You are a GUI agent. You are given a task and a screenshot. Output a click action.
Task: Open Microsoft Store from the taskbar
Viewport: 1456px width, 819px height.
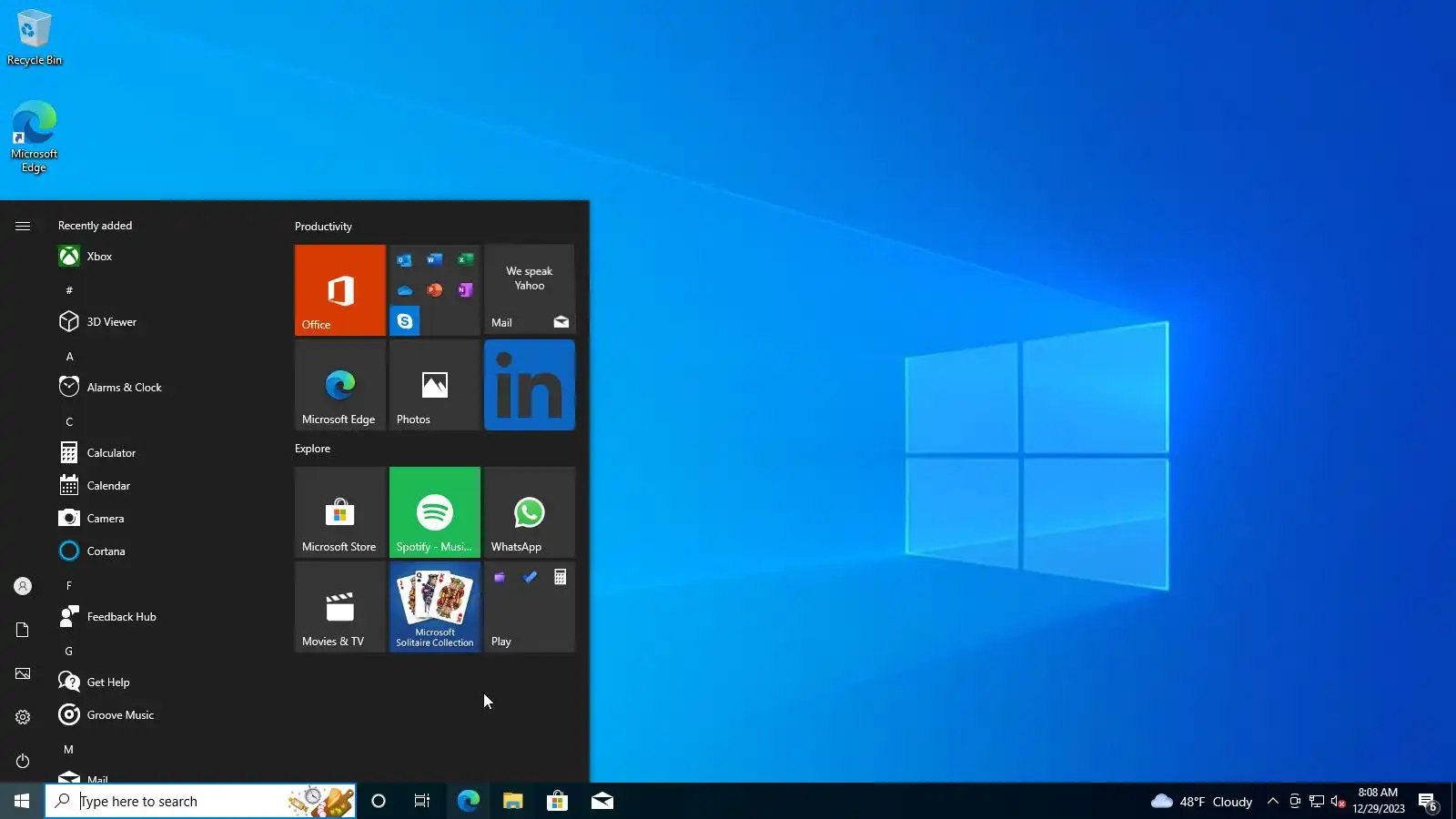557,801
